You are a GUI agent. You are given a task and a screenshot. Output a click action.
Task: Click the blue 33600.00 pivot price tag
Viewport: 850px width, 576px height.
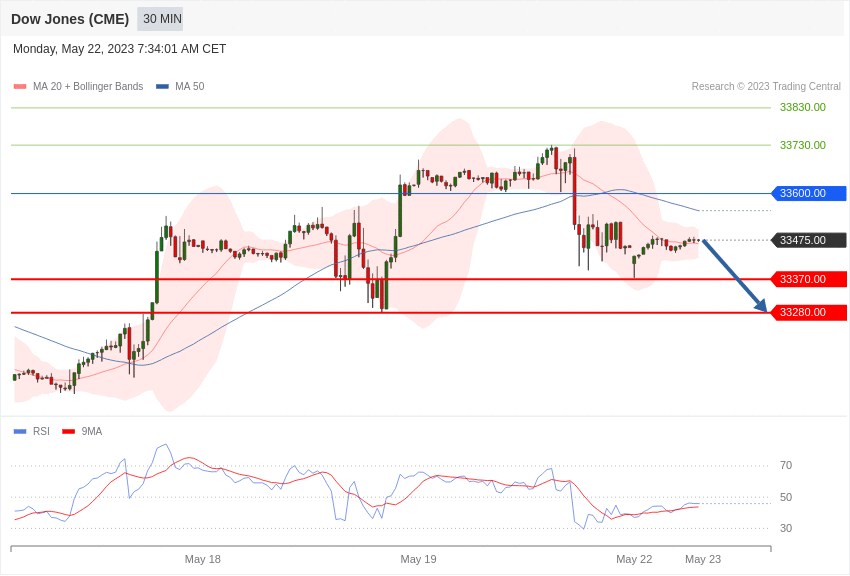[808, 193]
